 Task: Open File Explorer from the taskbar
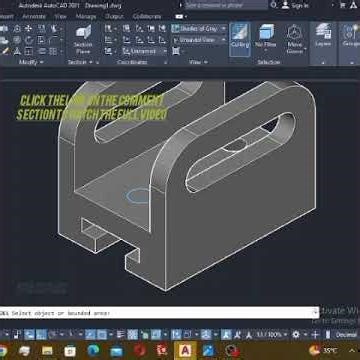tap(47, 351)
